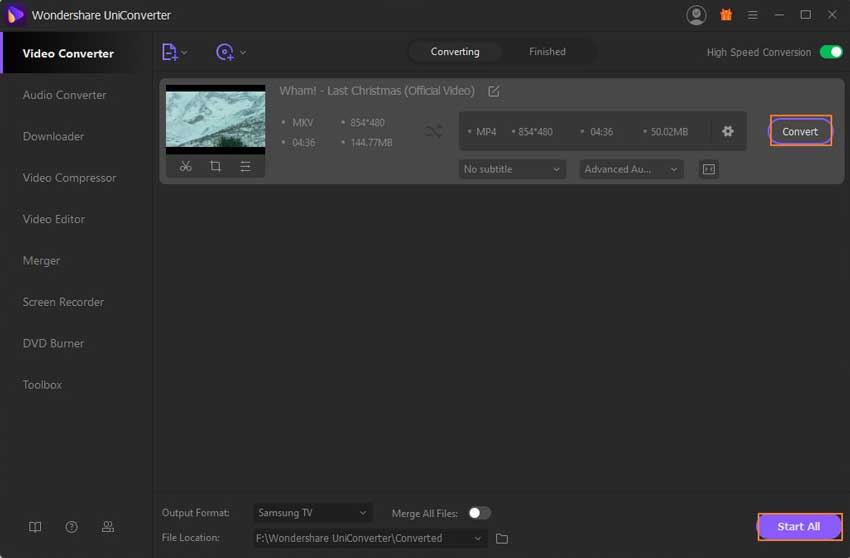
Task: Open the Video Converter section
Action: (68, 53)
